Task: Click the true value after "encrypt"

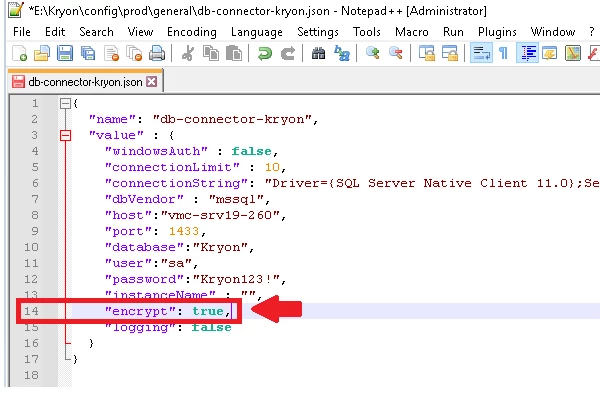Action: coord(208,311)
